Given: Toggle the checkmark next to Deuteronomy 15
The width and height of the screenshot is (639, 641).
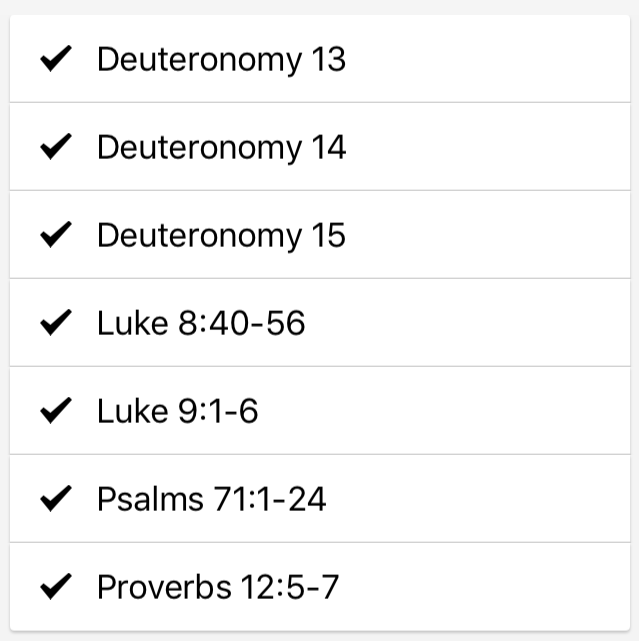Looking at the screenshot, I should tap(55, 236).
